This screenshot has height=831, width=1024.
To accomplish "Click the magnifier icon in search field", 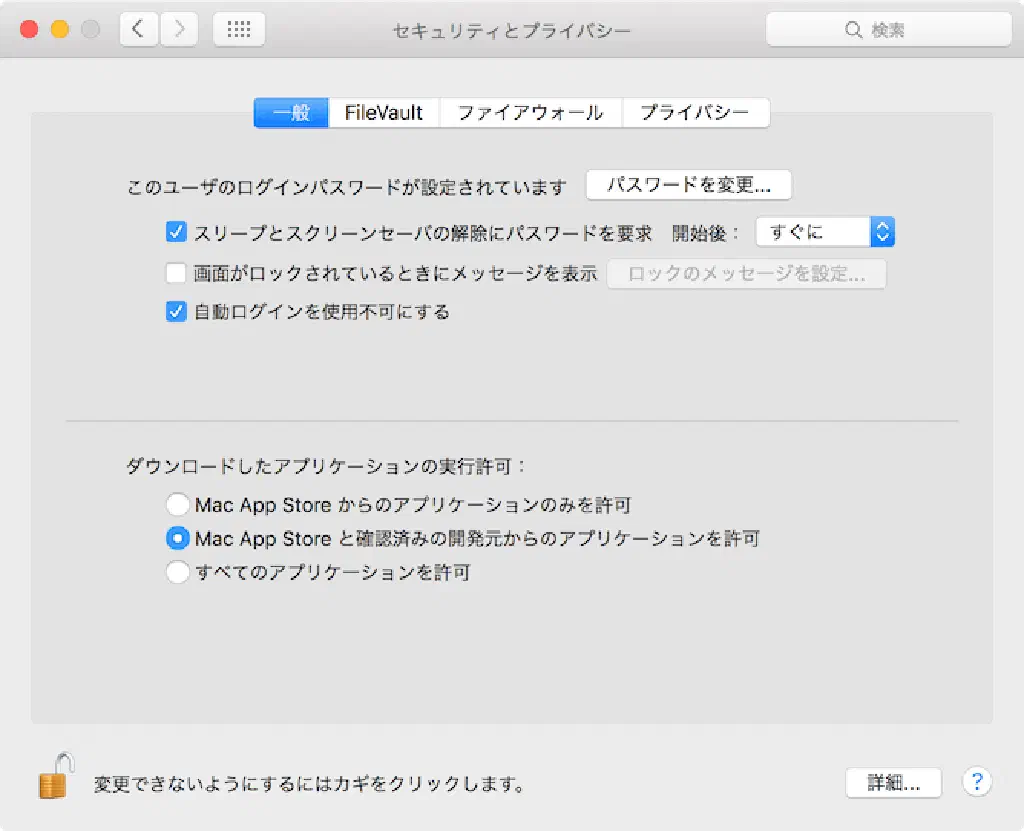I will (x=853, y=30).
